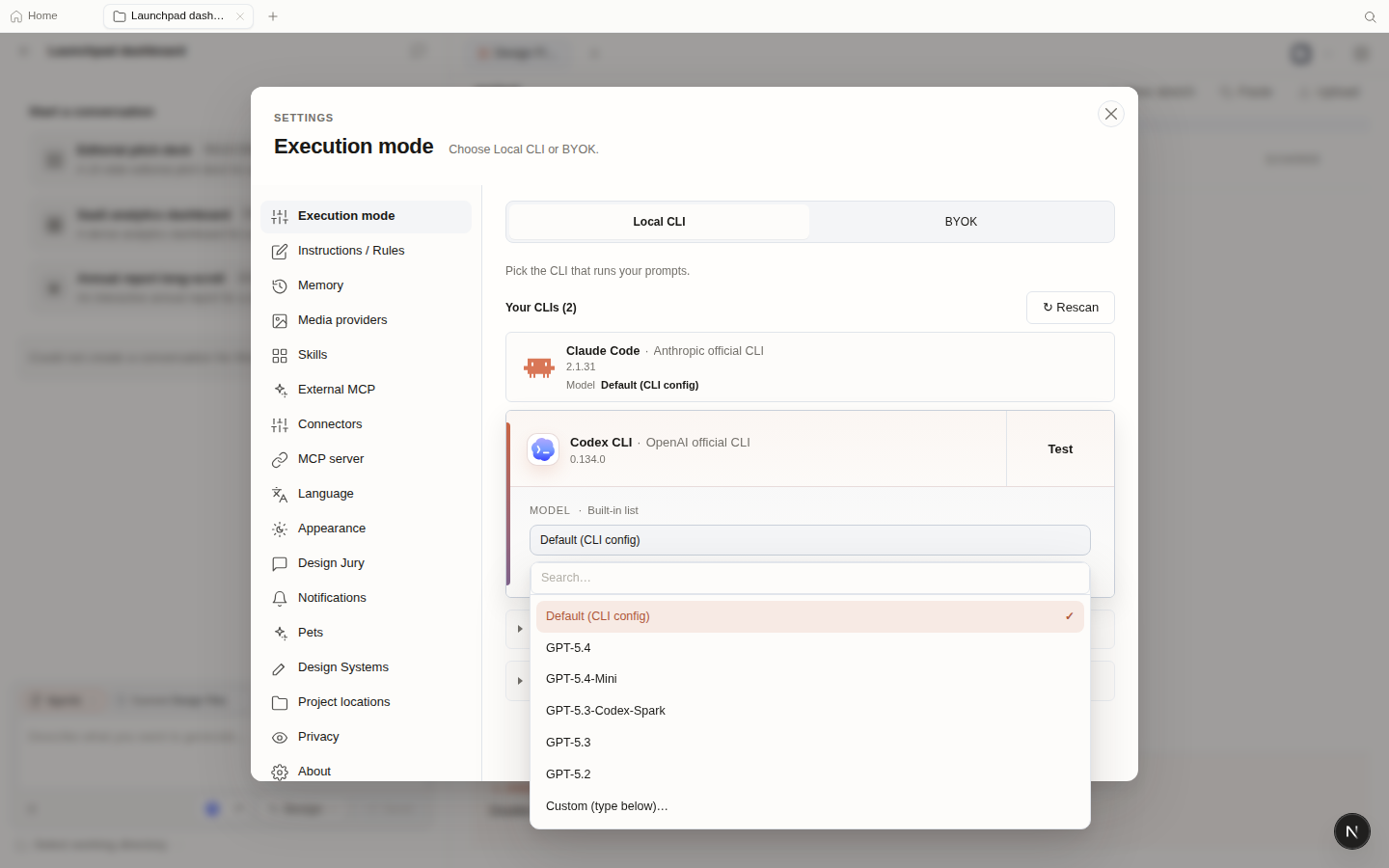Focus the model Search field
1389x868 pixels.
(x=810, y=578)
